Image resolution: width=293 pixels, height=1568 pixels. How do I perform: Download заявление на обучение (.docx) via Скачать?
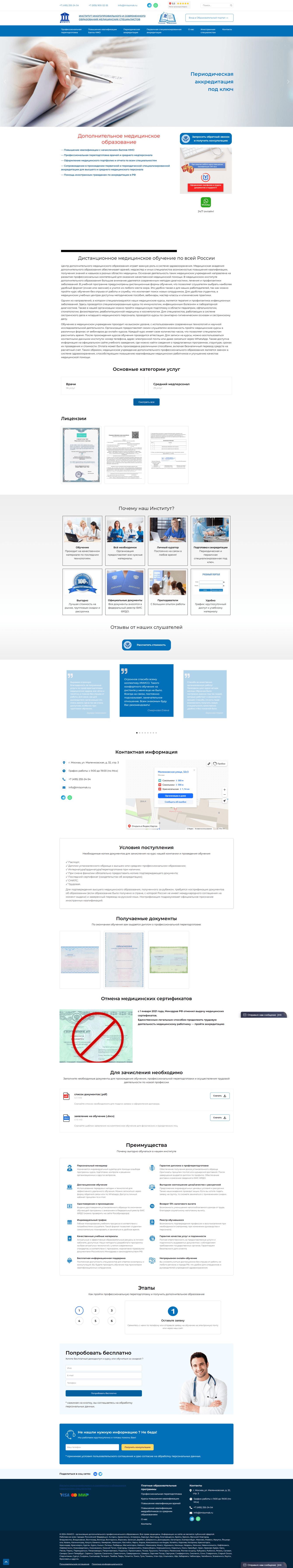(220, 1117)
